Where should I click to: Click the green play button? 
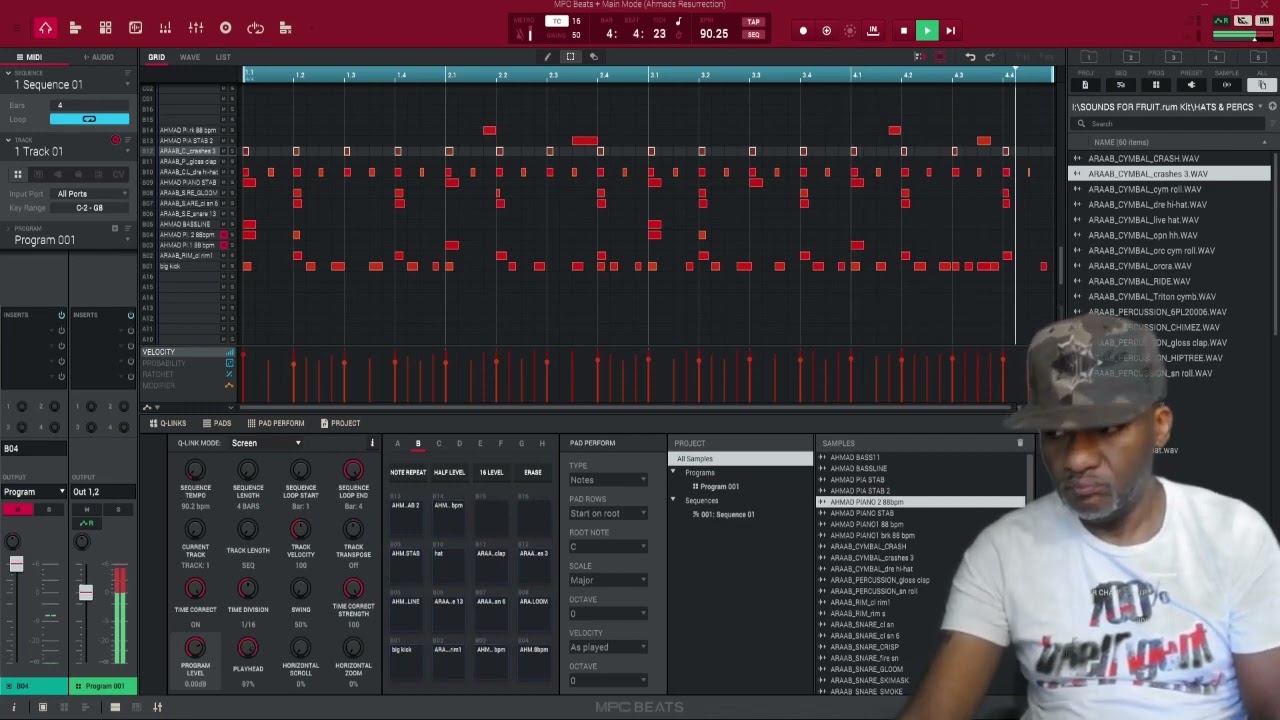[927, 31]
